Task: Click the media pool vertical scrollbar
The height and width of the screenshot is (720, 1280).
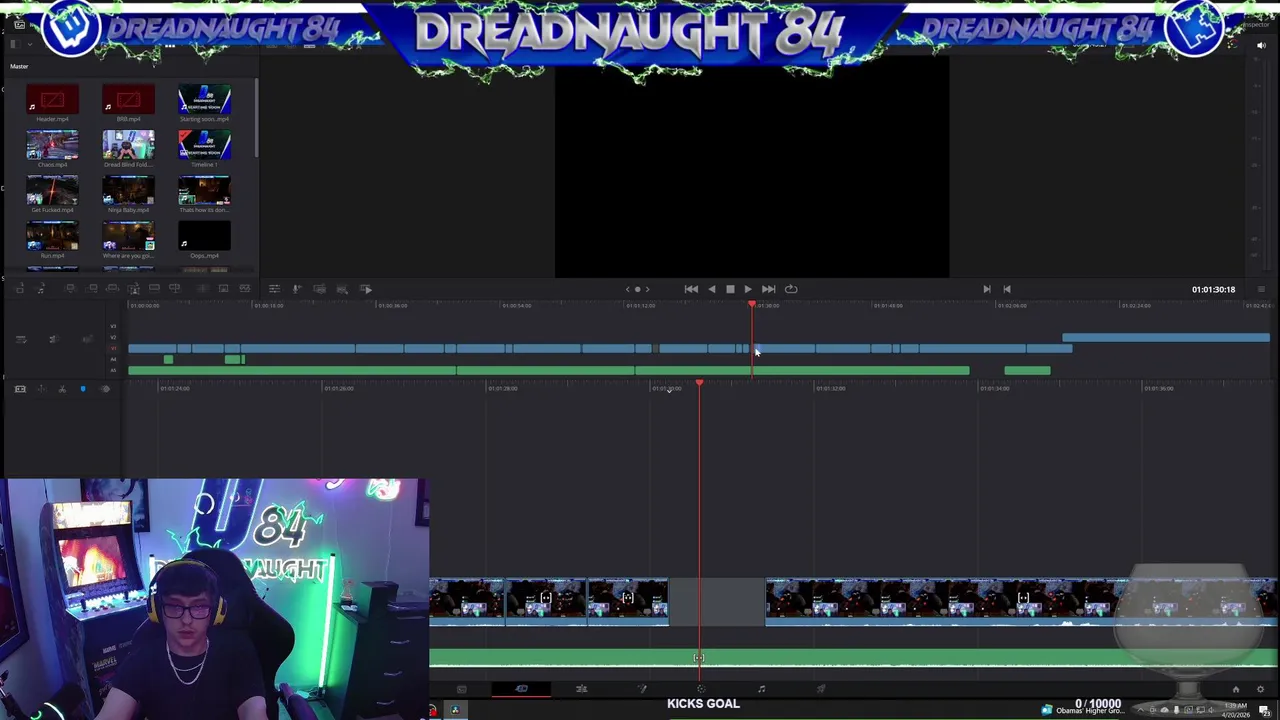Action: click(257, 118)
